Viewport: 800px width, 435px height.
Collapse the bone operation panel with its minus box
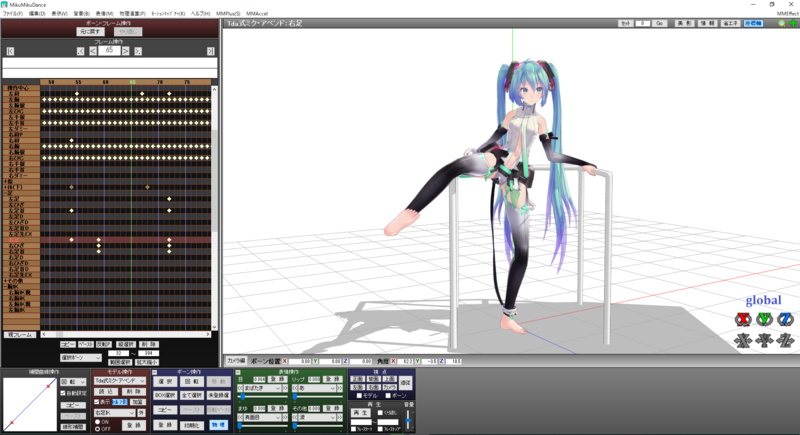coord(154,372)
